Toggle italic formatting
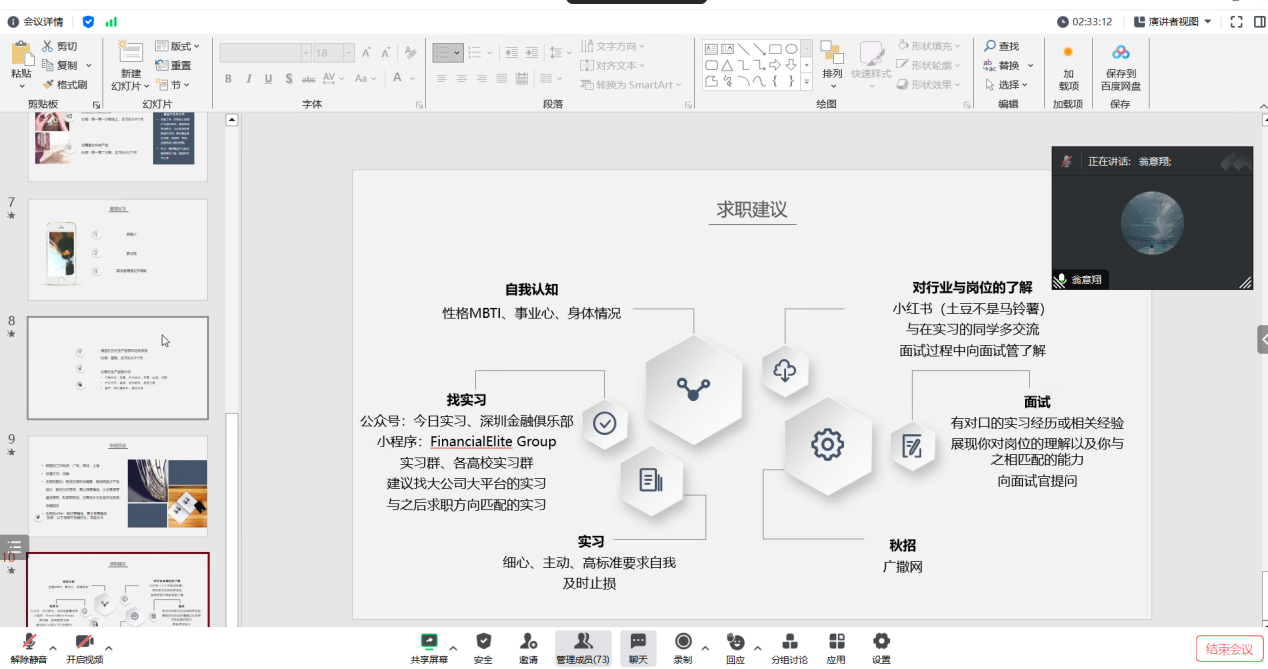Screen dimensions: 1268x669 click(248, 77)
